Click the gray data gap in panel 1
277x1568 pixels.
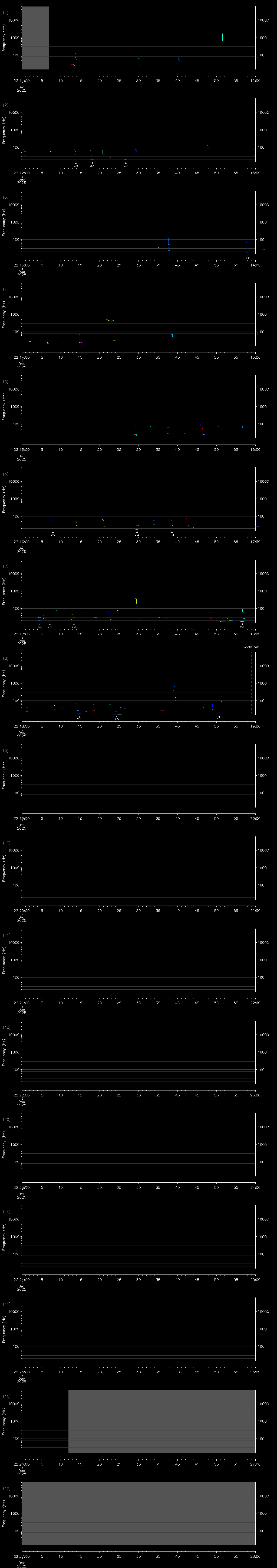[x=35, y=38]
